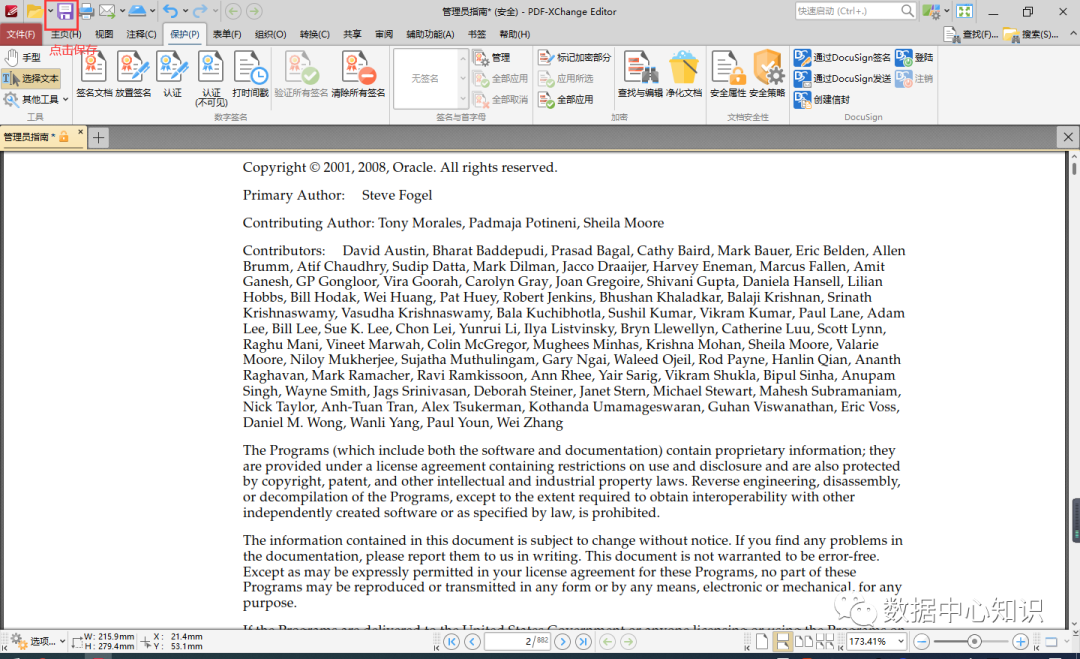
Task: Expand the open file dropdown arrow
Action: point(50,11)
